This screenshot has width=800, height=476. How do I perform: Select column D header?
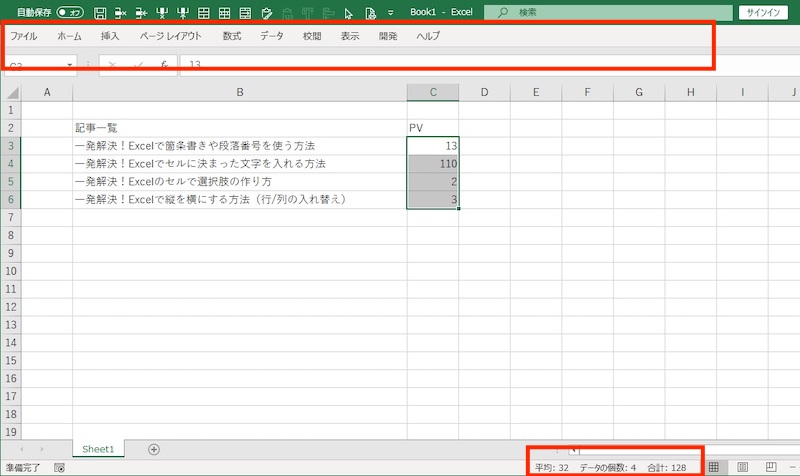pos(484,92)
